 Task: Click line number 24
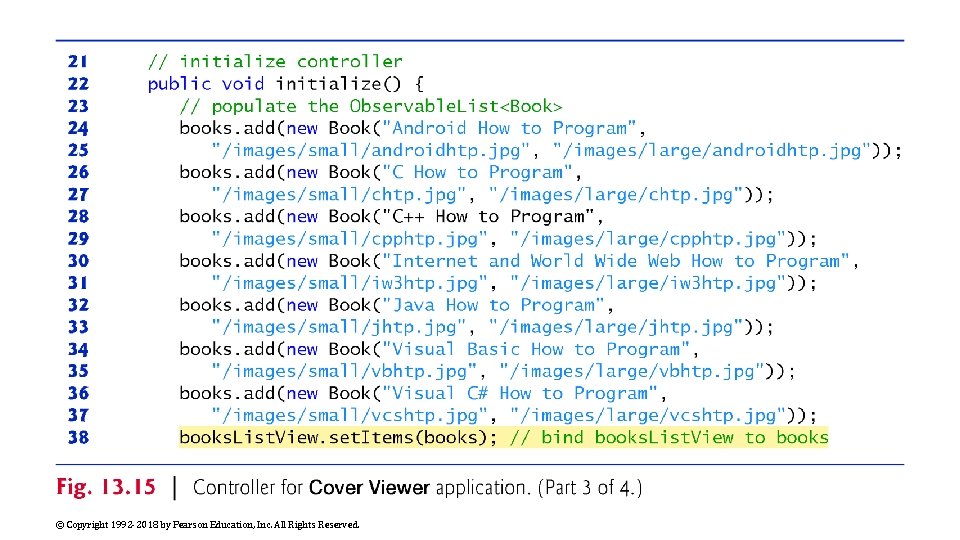coord(78,128)
